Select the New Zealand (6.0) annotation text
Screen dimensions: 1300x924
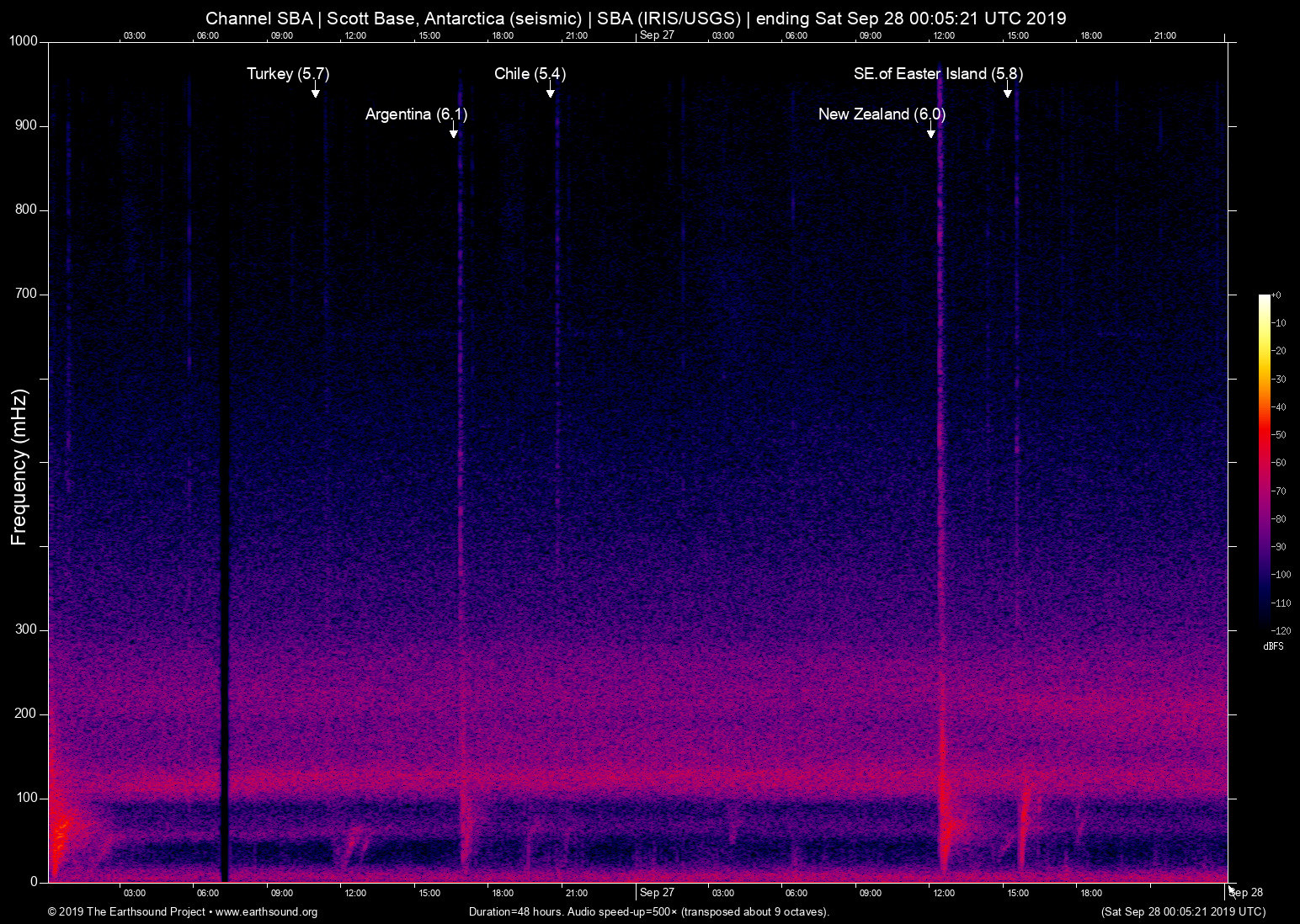(882, 114)
